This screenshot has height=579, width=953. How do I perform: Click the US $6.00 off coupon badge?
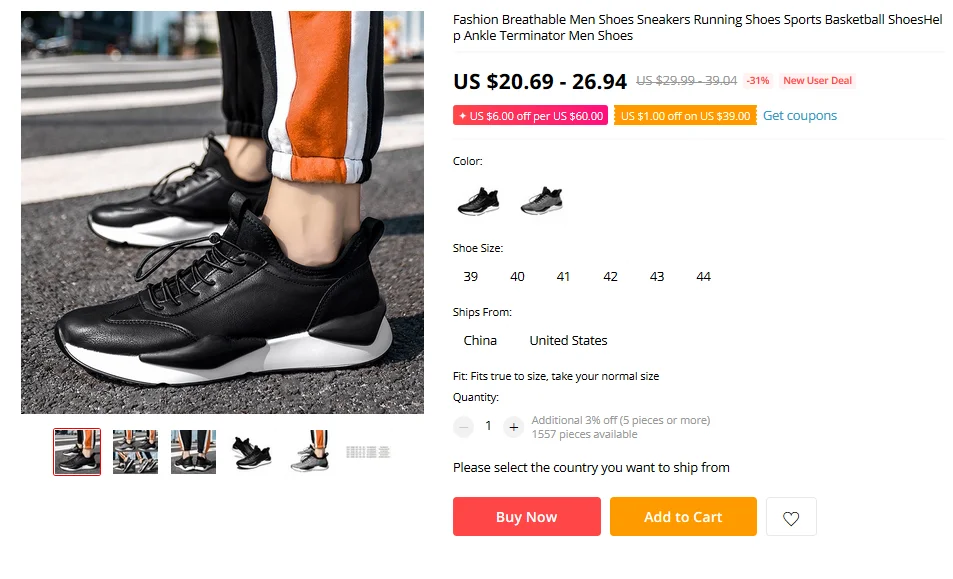click(530, 115)
